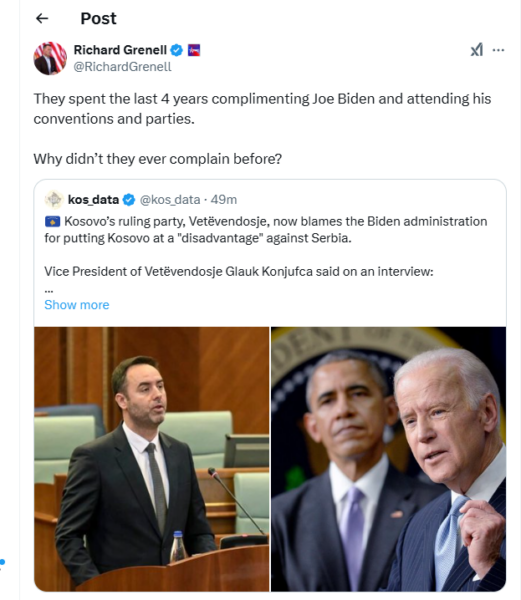The height and width of the screenshot is (600, 521).
Task: Open the 49m timestamp of quoted post
Action: (x=224, y=199)
